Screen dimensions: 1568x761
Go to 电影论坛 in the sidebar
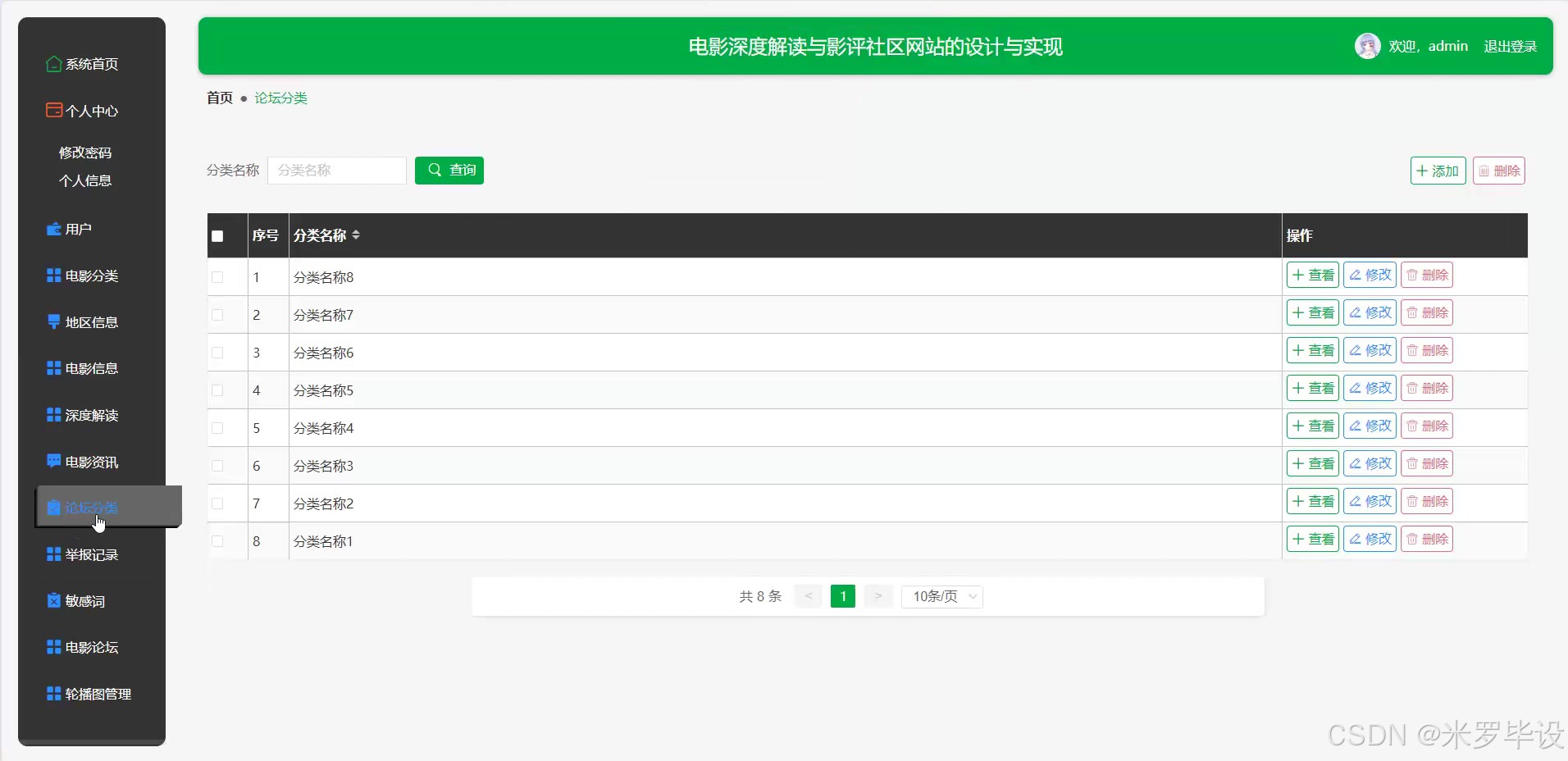92,647
